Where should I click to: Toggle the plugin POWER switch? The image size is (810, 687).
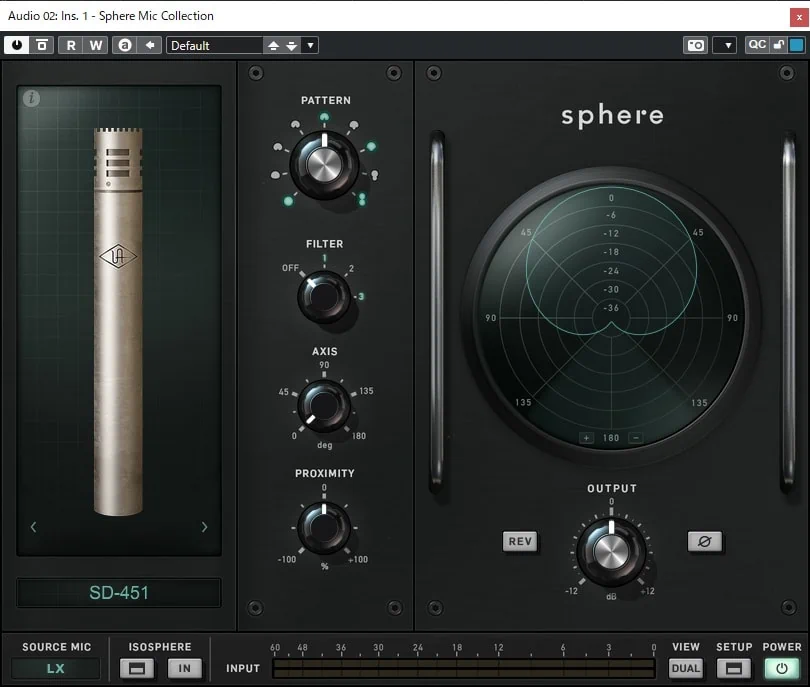pyautogui.click(x=781, y=668)
